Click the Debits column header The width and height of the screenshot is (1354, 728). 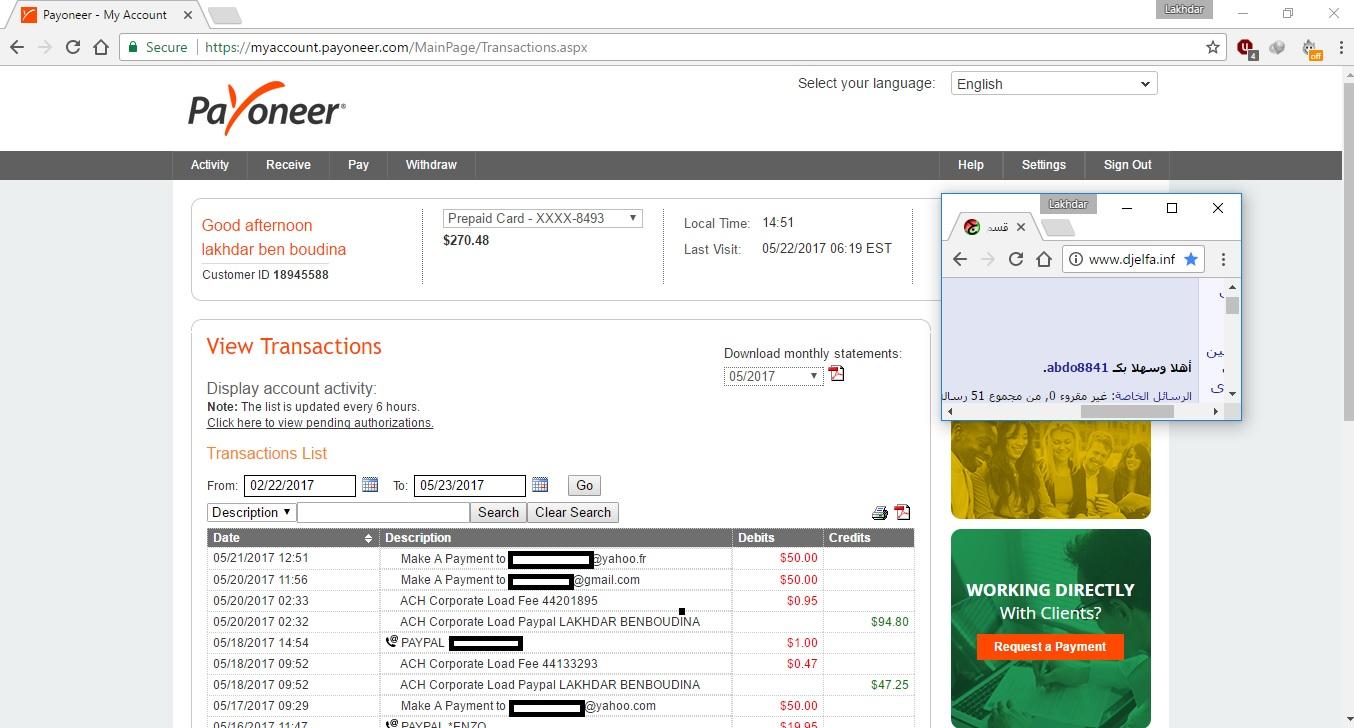[x=777, y=538]
